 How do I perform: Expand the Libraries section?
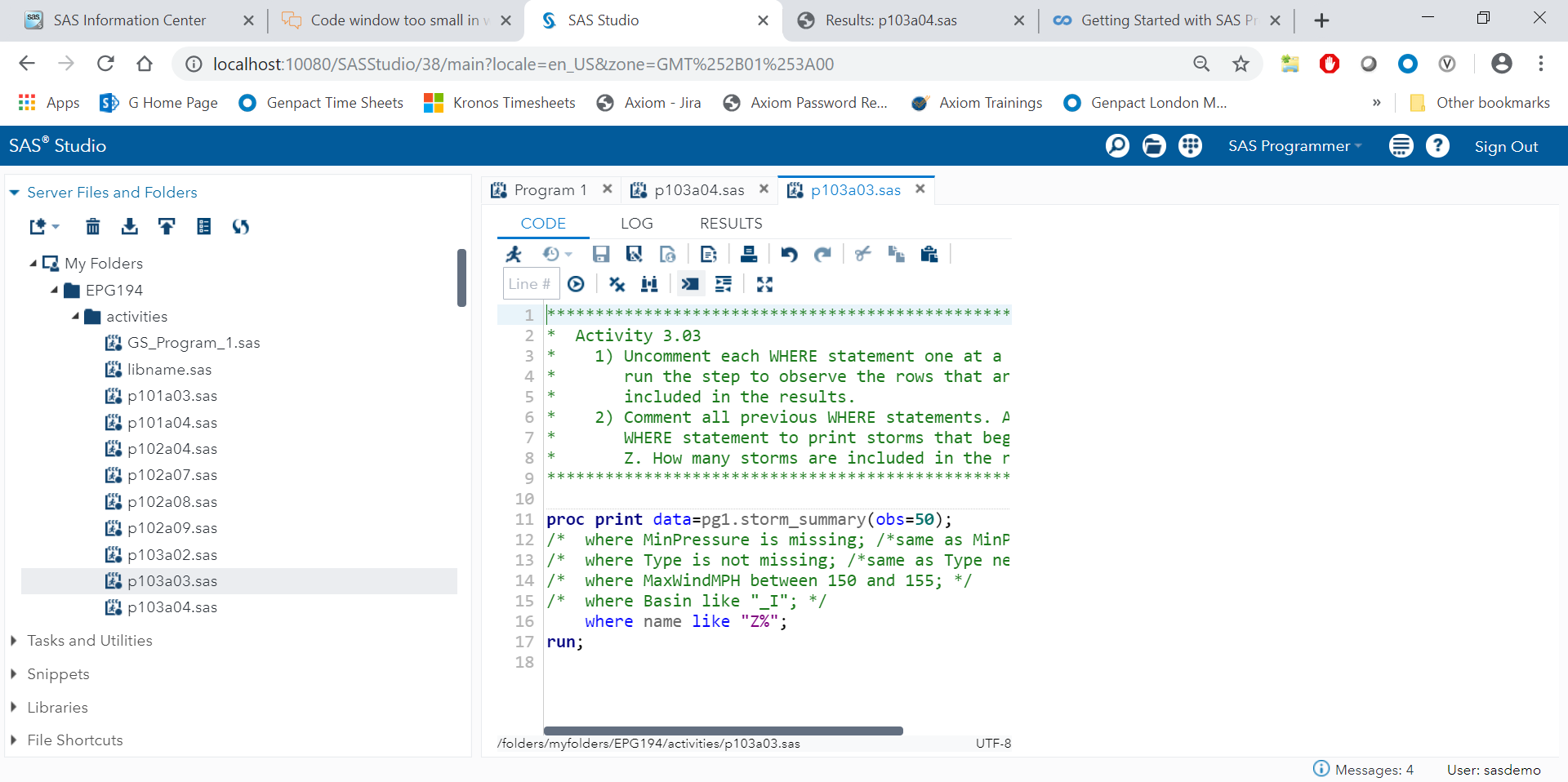[x=57, y=708]
